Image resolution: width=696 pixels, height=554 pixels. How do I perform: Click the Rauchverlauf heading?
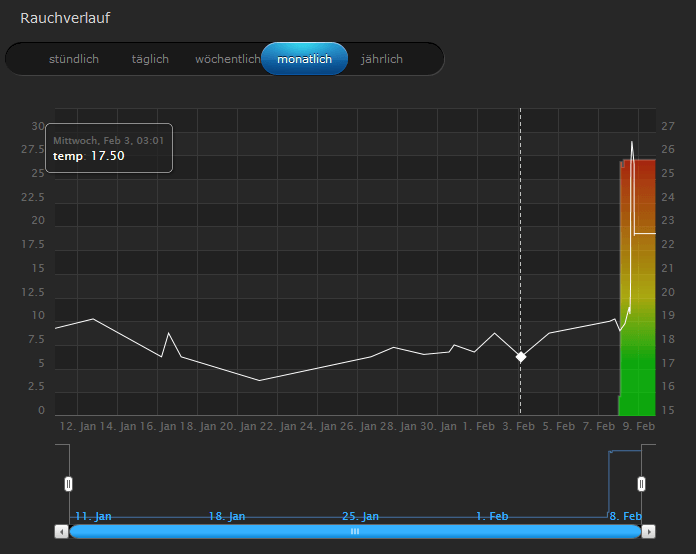(x=65, y=18)
